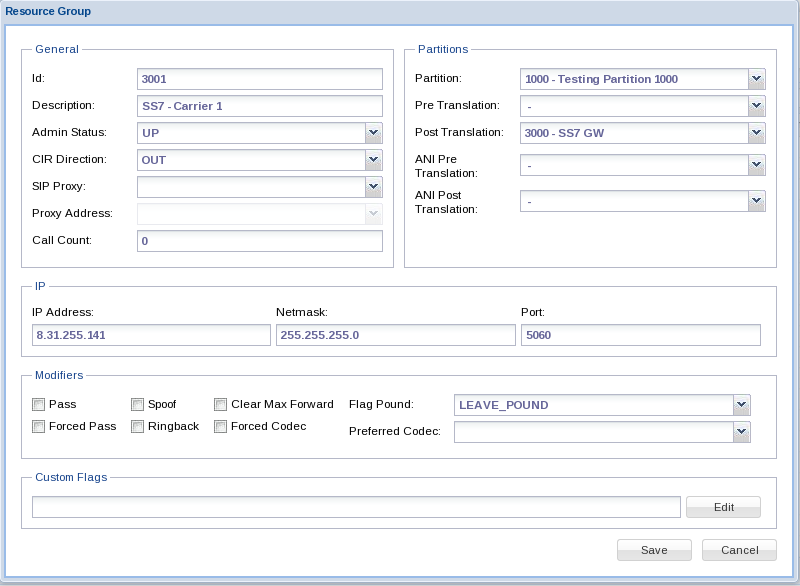The height and width of the screenshot is (586, 800).
Task: Expand the Post Translation dropdown arrow
Action: 757,133
